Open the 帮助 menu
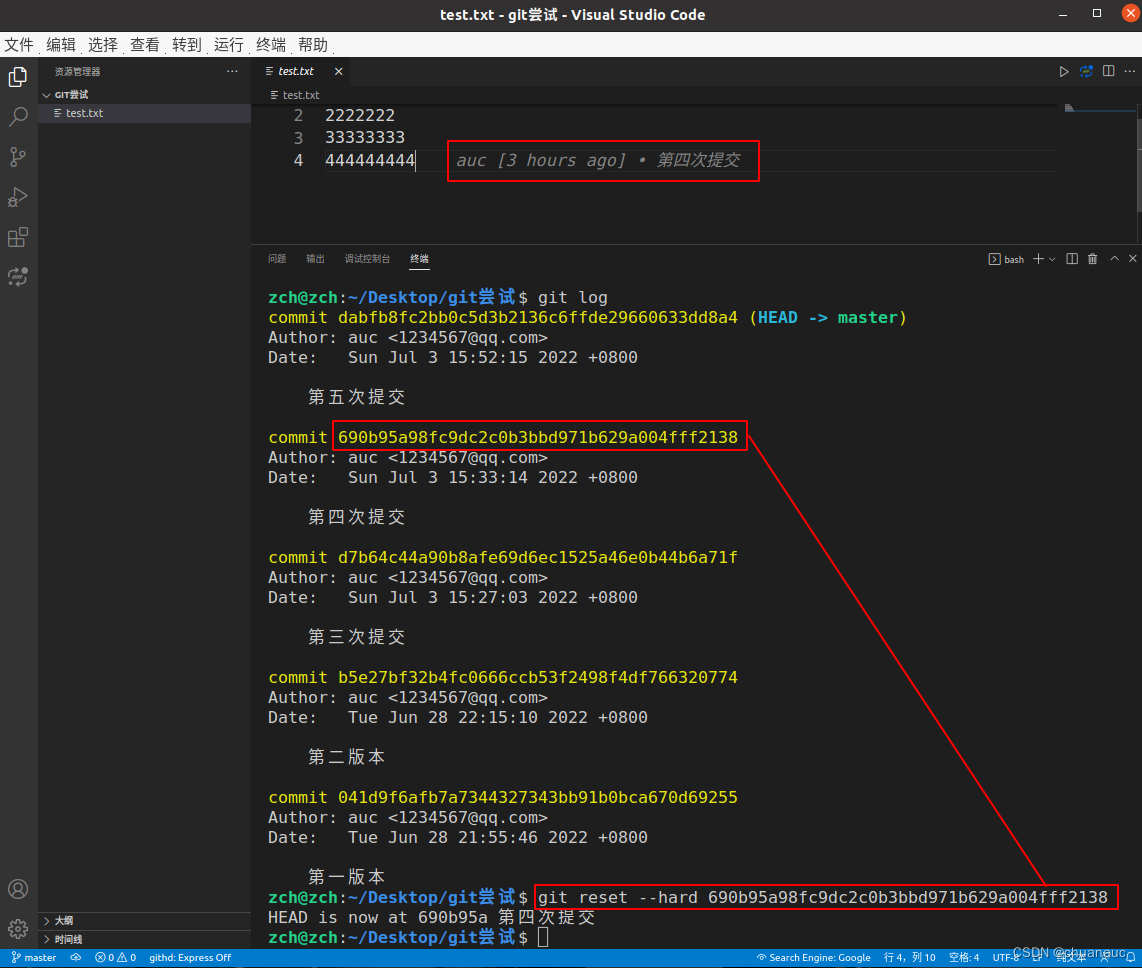Viewport: 1142px width, 968px height. [x=313, y=45]
